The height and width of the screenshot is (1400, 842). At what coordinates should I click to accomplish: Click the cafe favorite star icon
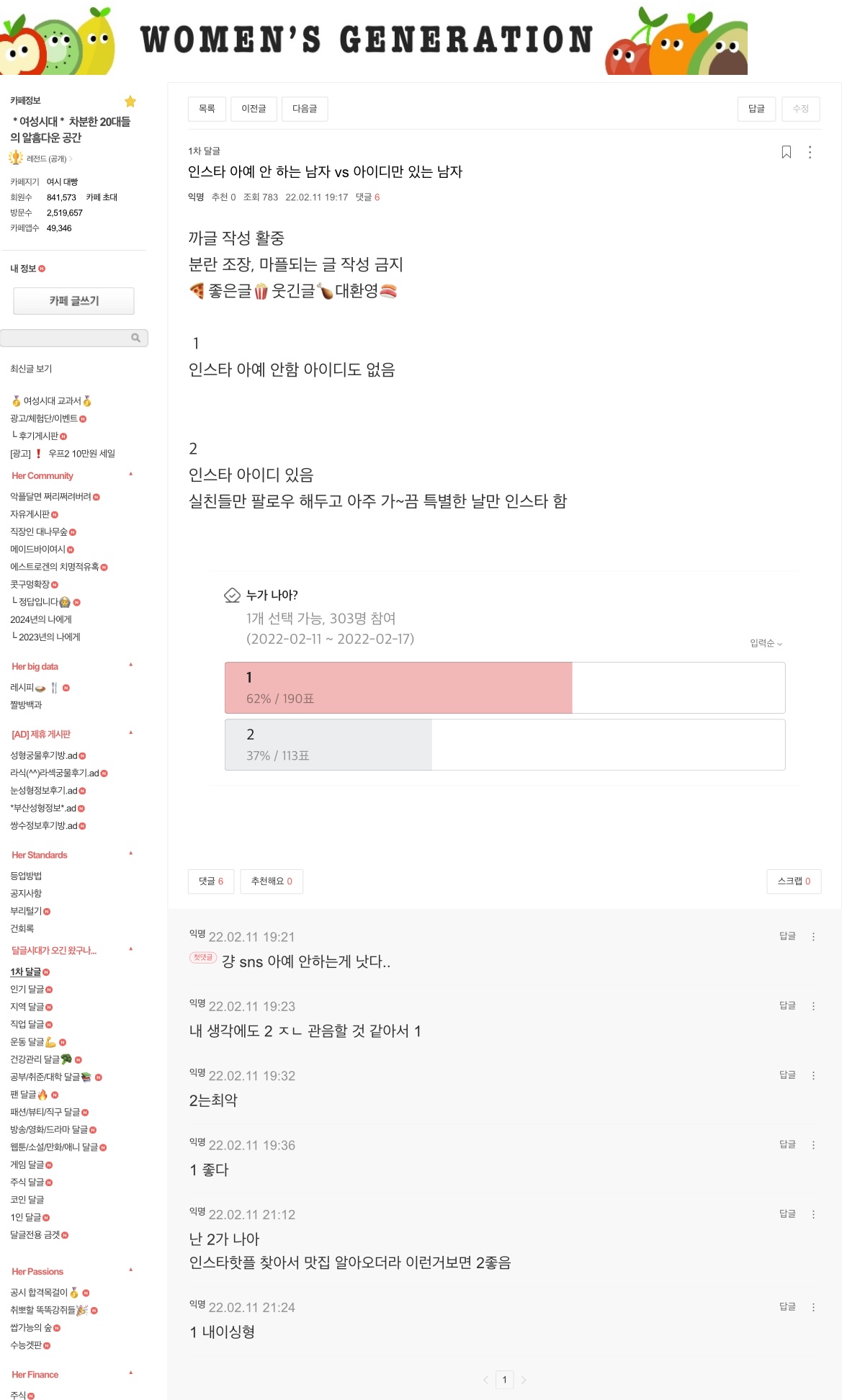[x=130, y=101]
